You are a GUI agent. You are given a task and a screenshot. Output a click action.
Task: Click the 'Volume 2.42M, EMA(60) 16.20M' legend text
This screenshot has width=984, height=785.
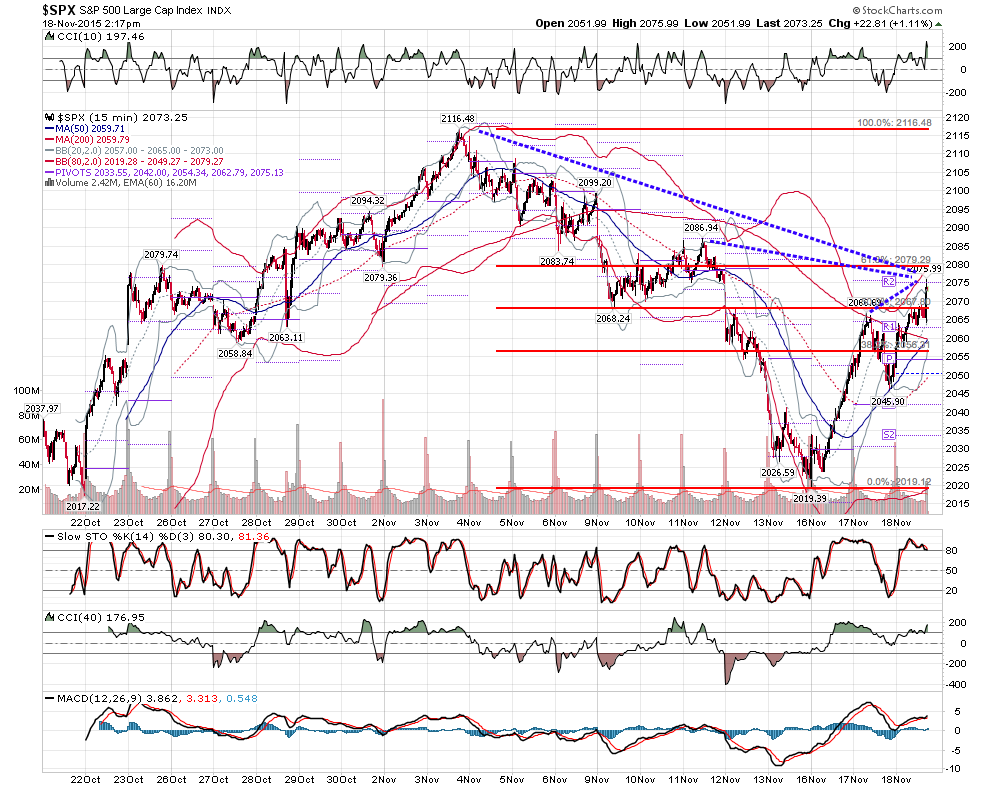click(126, 183)
